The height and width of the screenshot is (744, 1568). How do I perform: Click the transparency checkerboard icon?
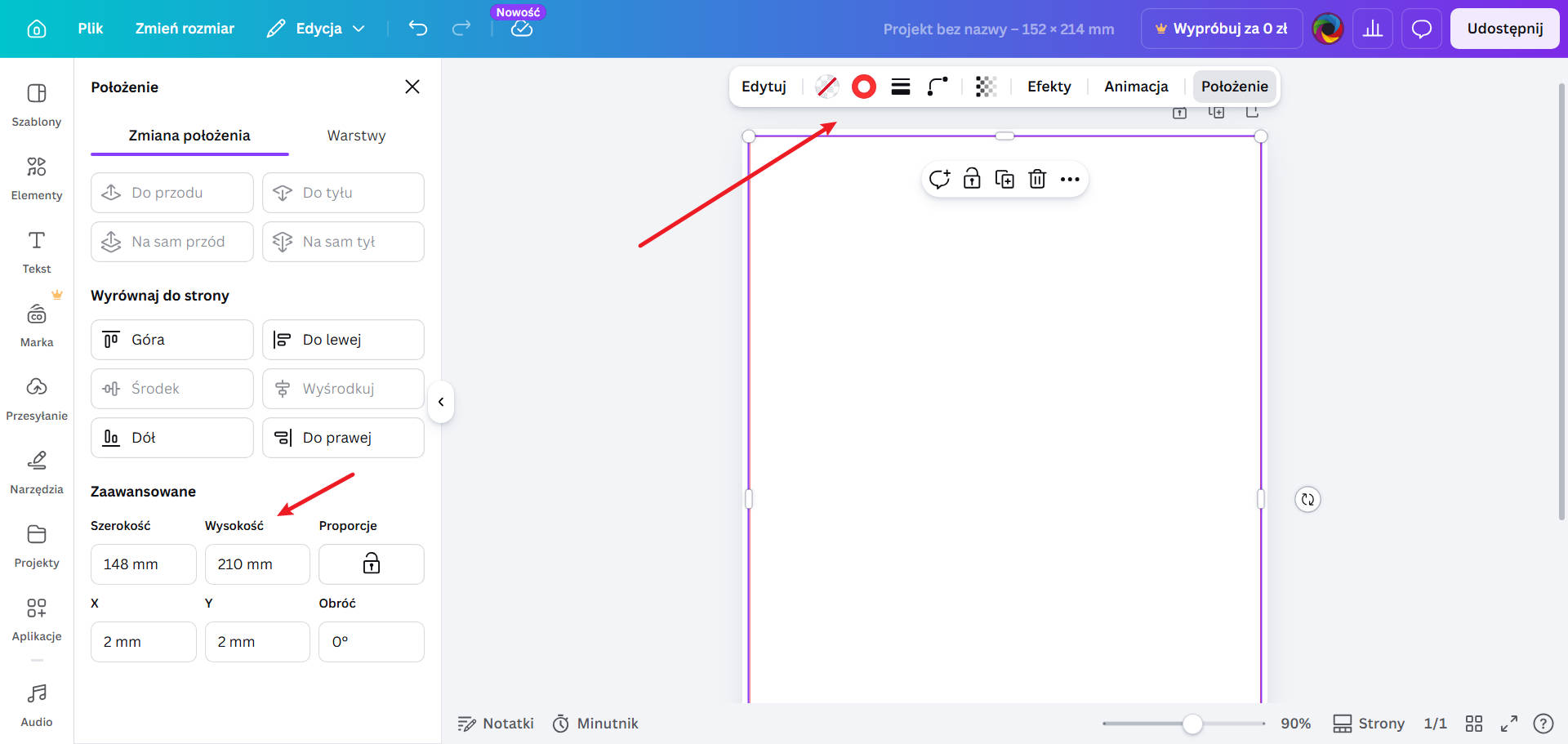tap(986, 87)
